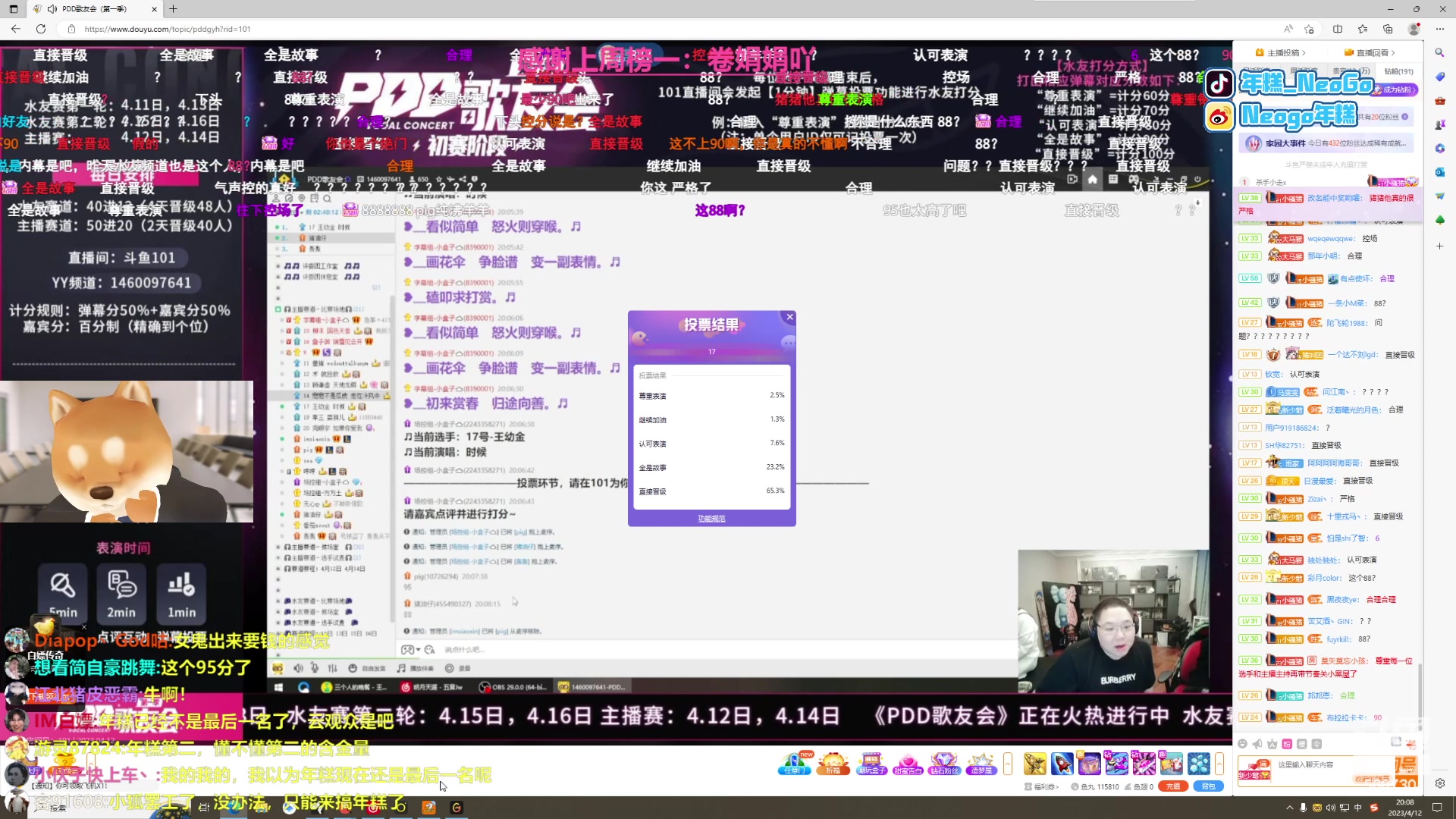Mute the PDD歌友会 tab audio icon

[52, 9]
